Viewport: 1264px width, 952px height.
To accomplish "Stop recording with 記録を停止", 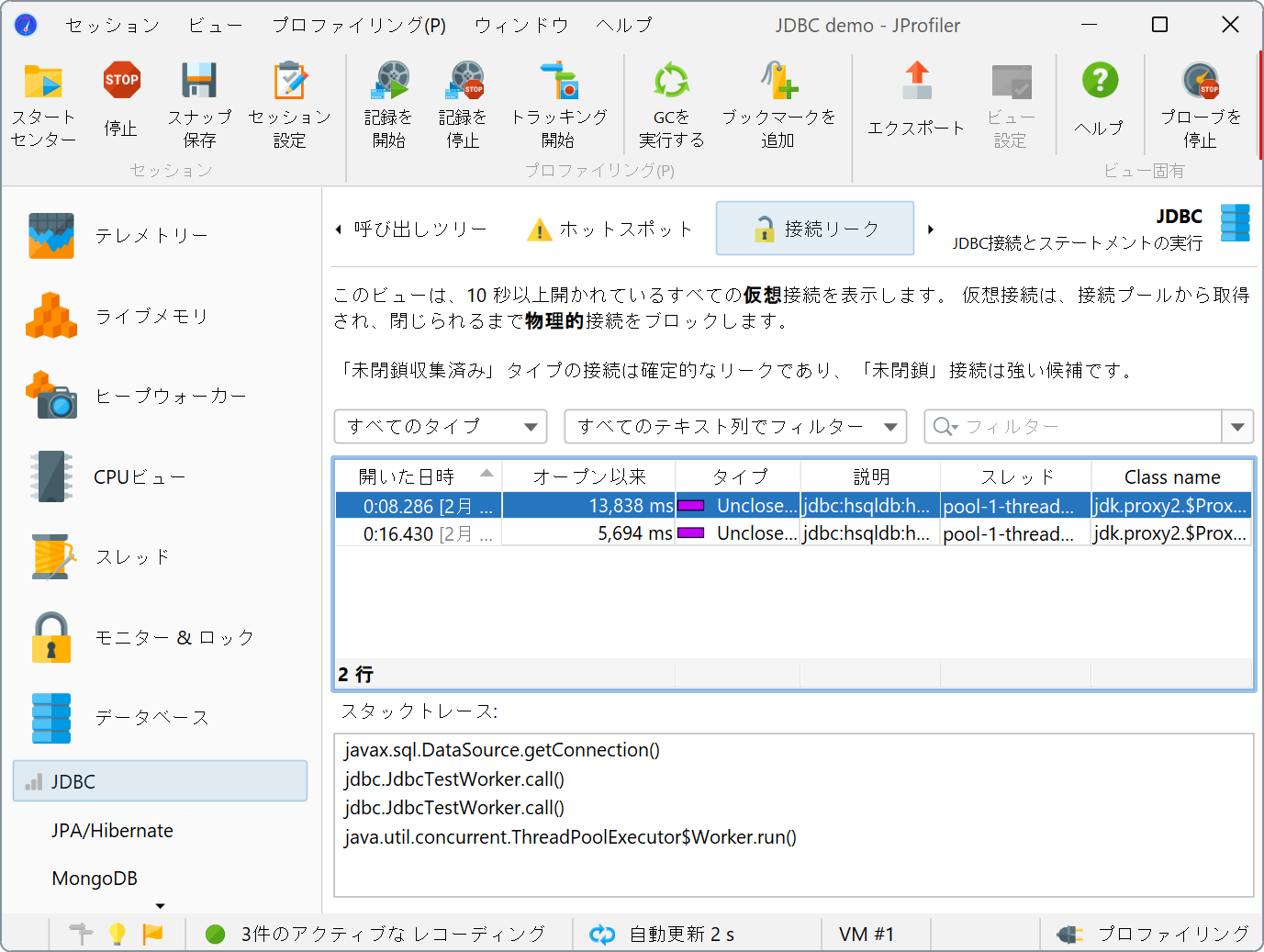I will tap(464, 106).
